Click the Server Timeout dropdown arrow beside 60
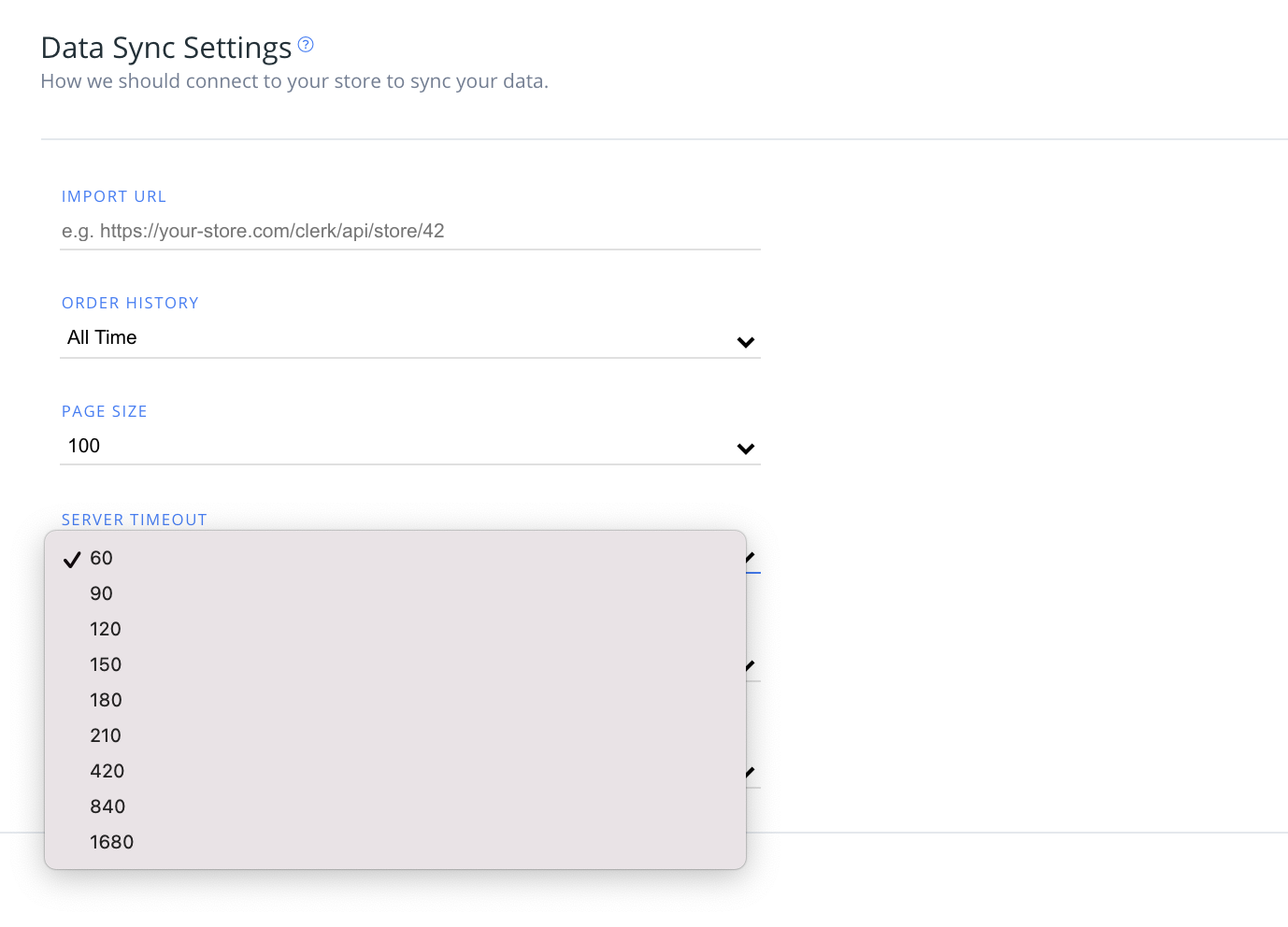1288x927 pixels. (x=751, y=558)
